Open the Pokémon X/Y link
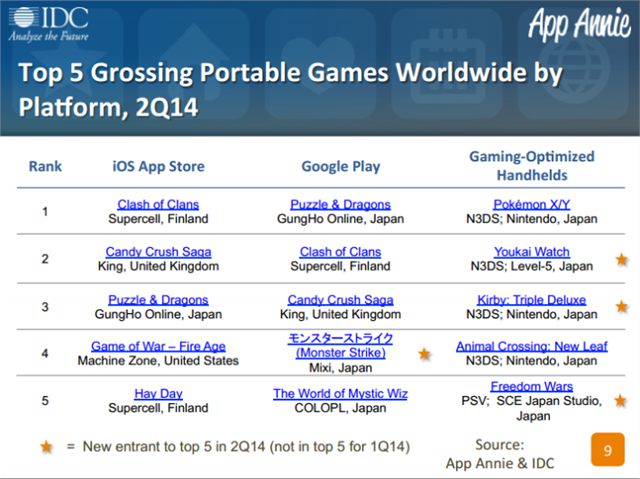Image resolution: width=640 pixels, height=479 pixels. click(x=531, y=204)
